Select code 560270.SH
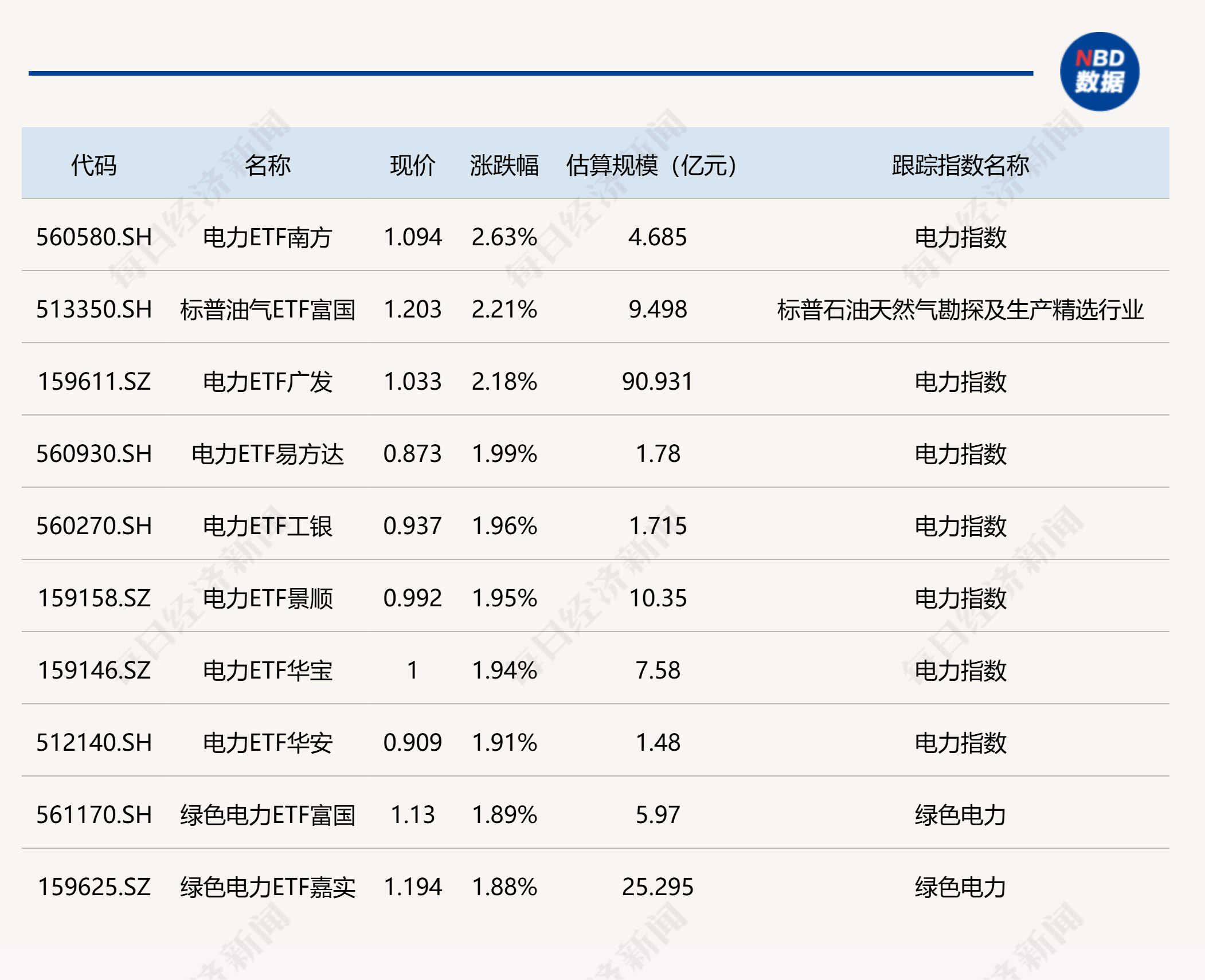 pyautogui.click(x=94, y=526)
